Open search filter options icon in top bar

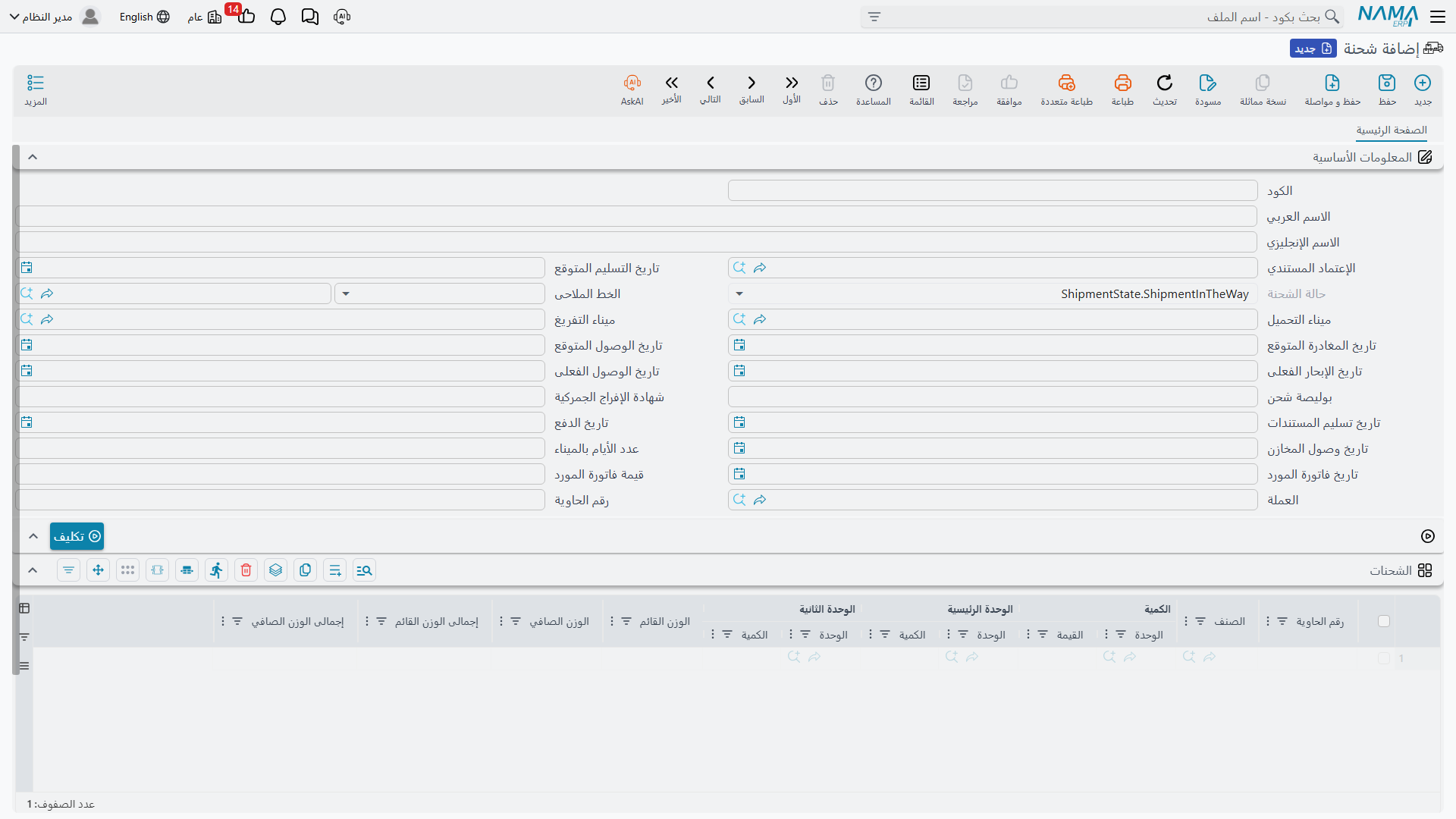point(874,17)
